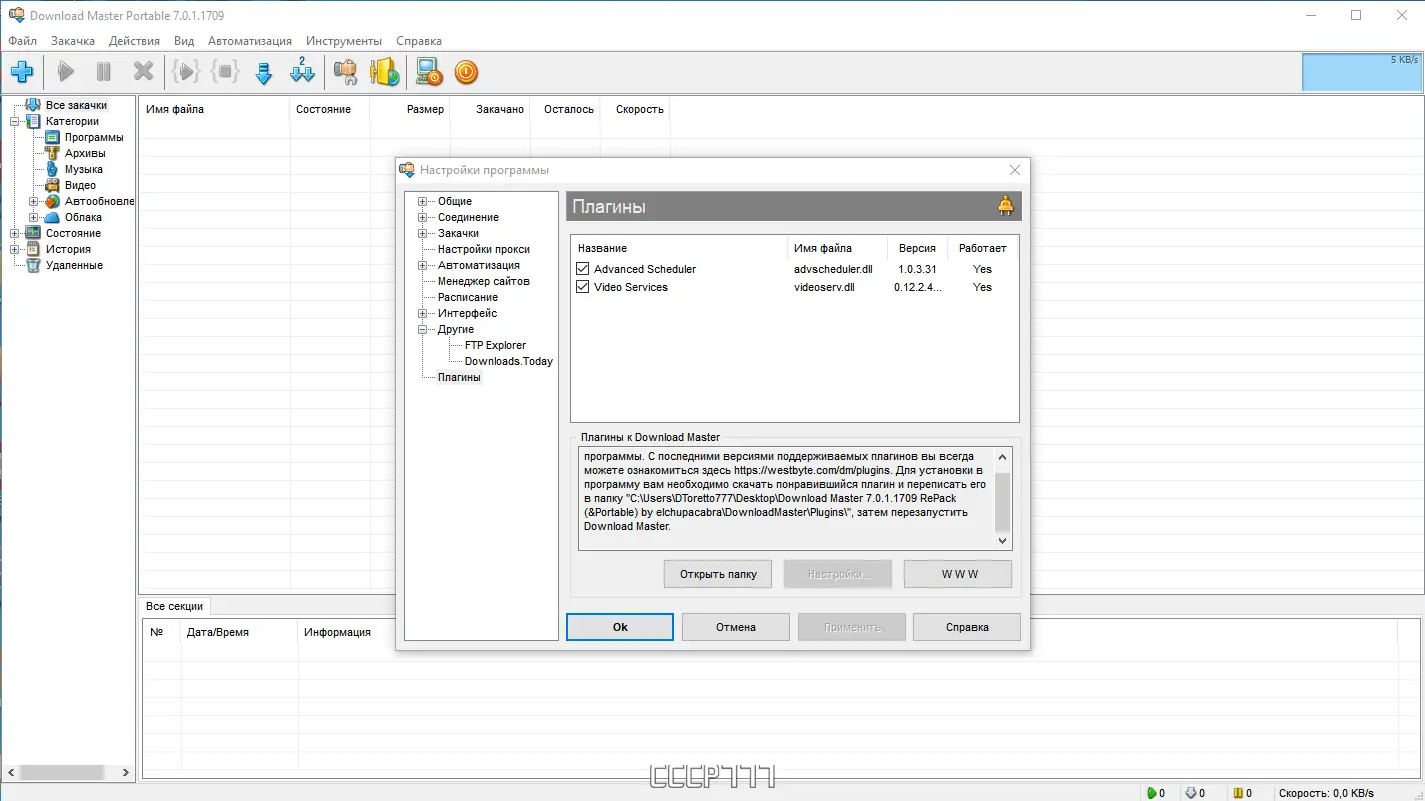
Task: Uncheck the Video Services plugin
Action: tap(583, 287)
